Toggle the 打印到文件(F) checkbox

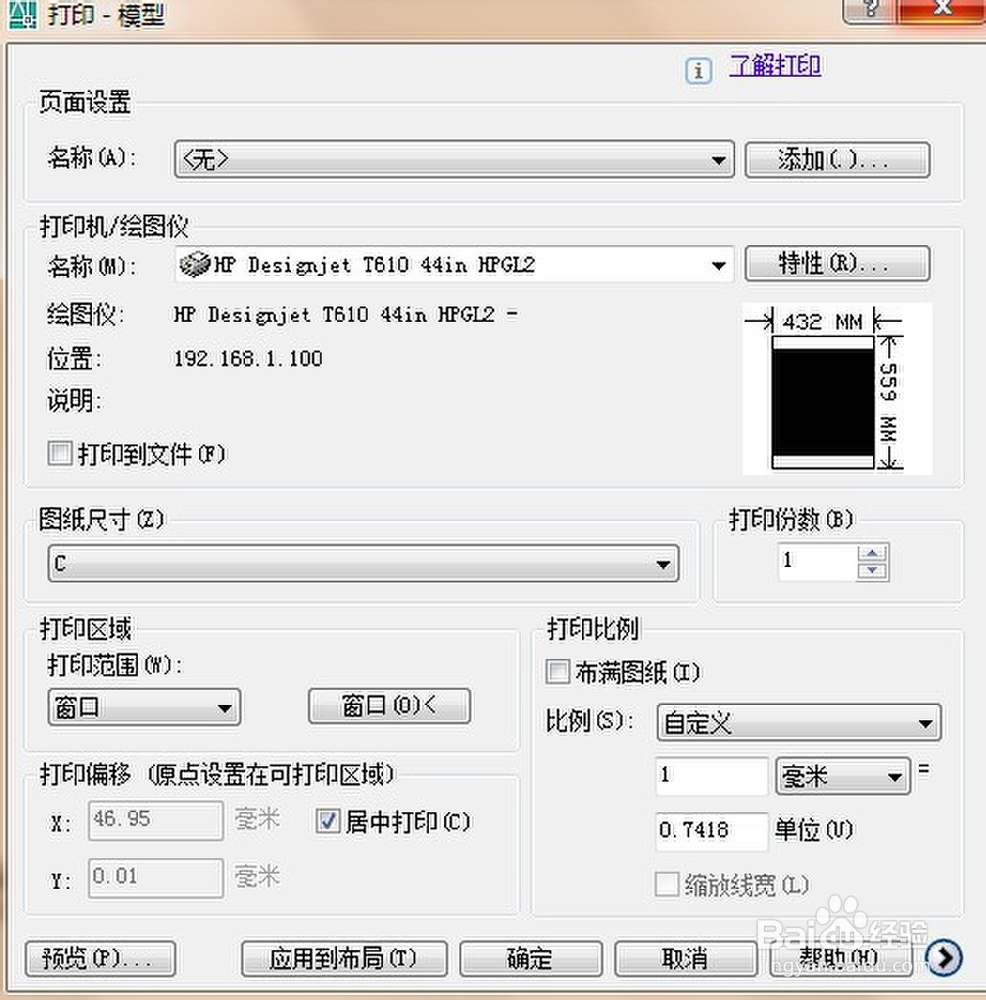click(59, 453)
